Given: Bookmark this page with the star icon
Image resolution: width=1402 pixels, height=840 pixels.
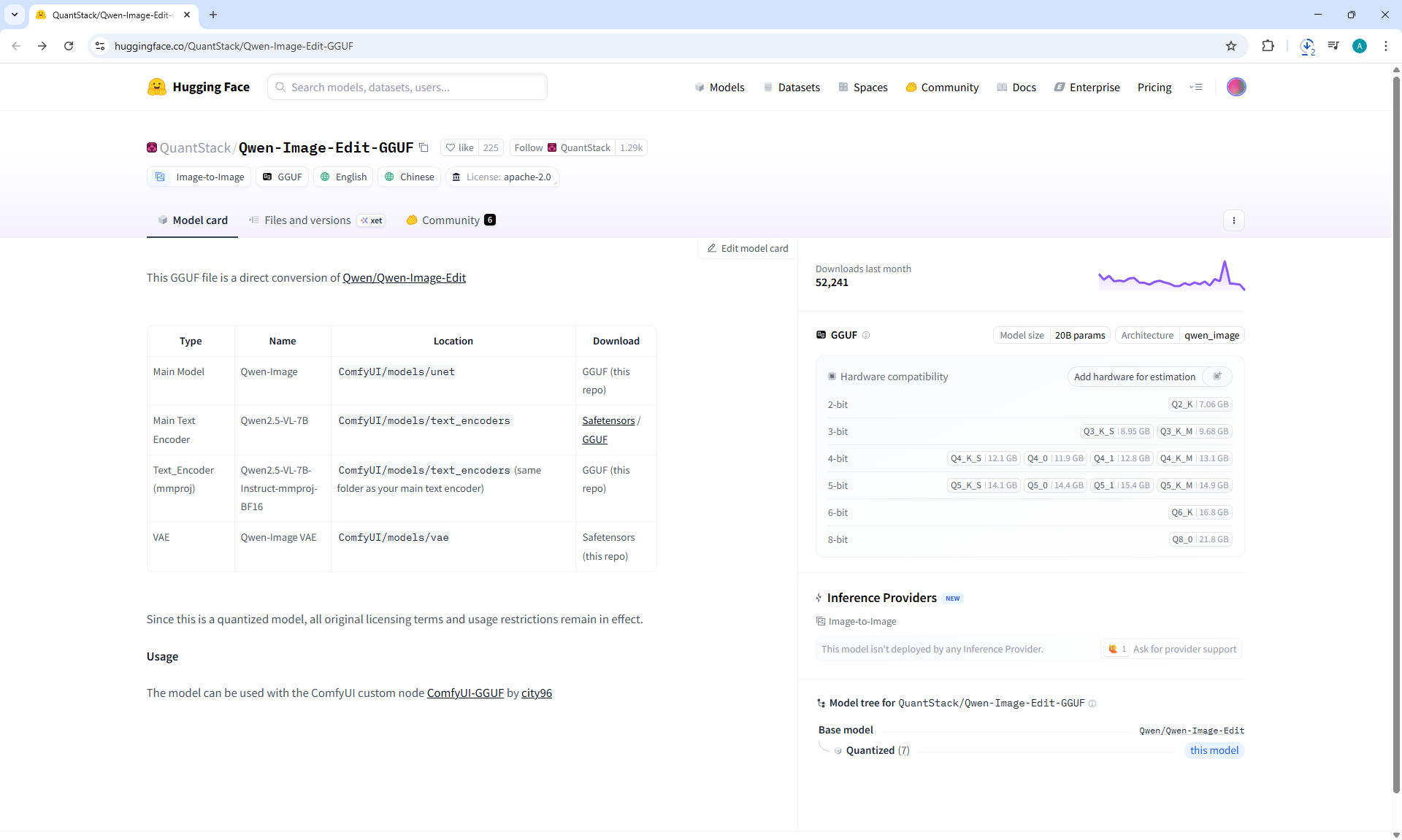Looking at the screenshot, I should click(x=1231, y=46).
